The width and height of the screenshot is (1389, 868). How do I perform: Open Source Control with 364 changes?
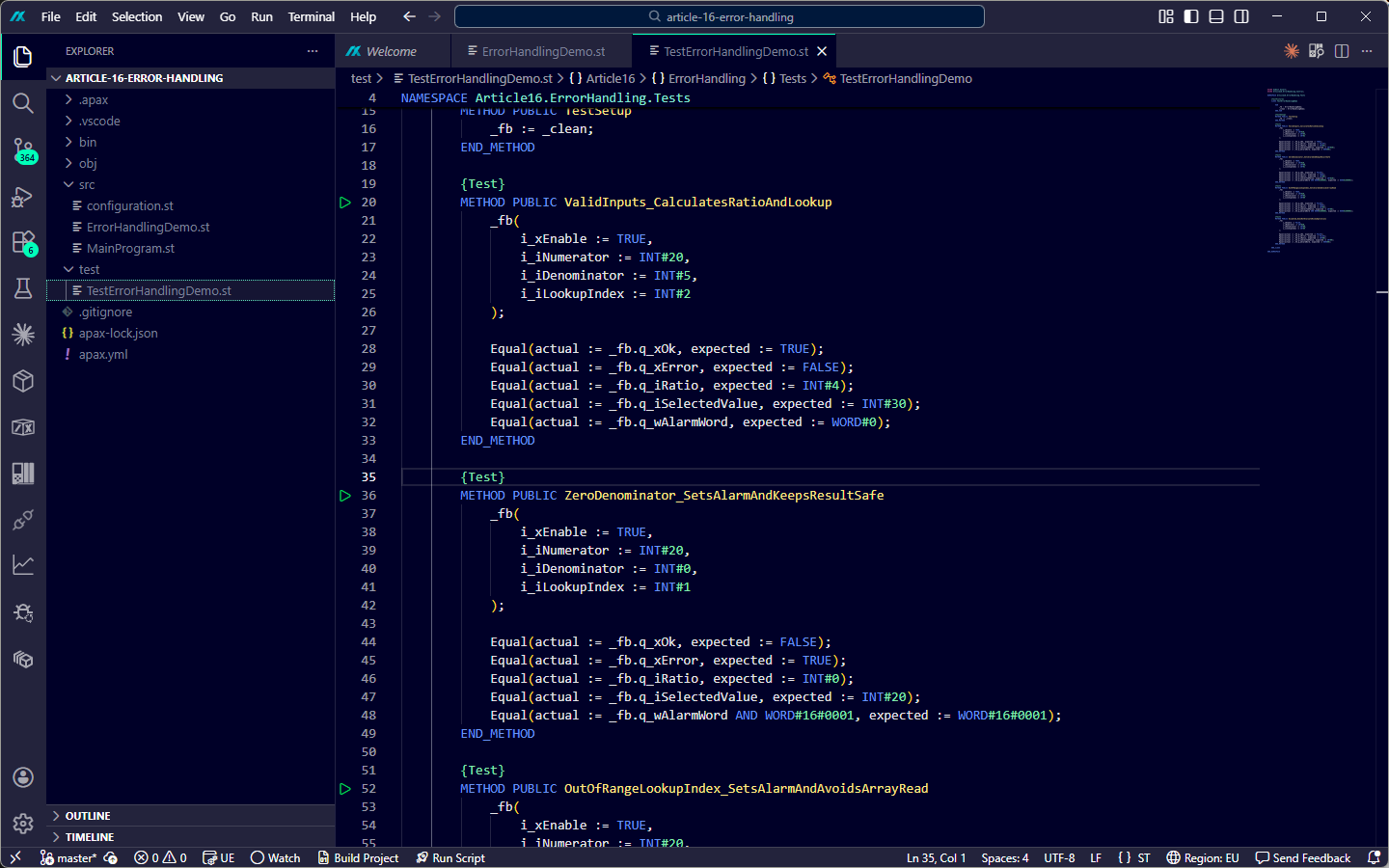(x=23, y=149)
